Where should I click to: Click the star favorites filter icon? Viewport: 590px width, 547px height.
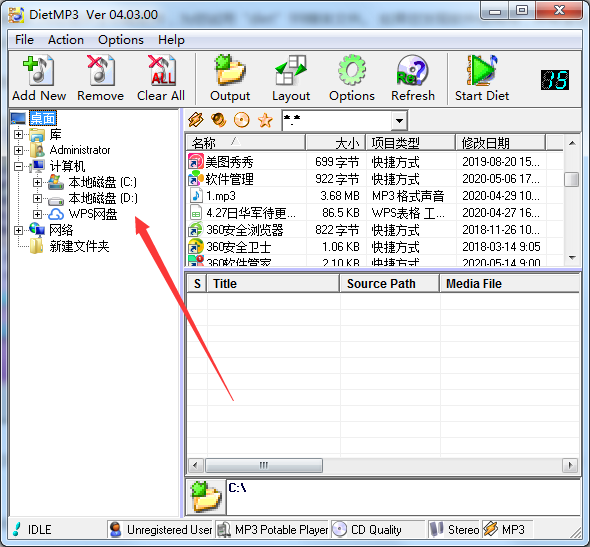tap(265, 120)
